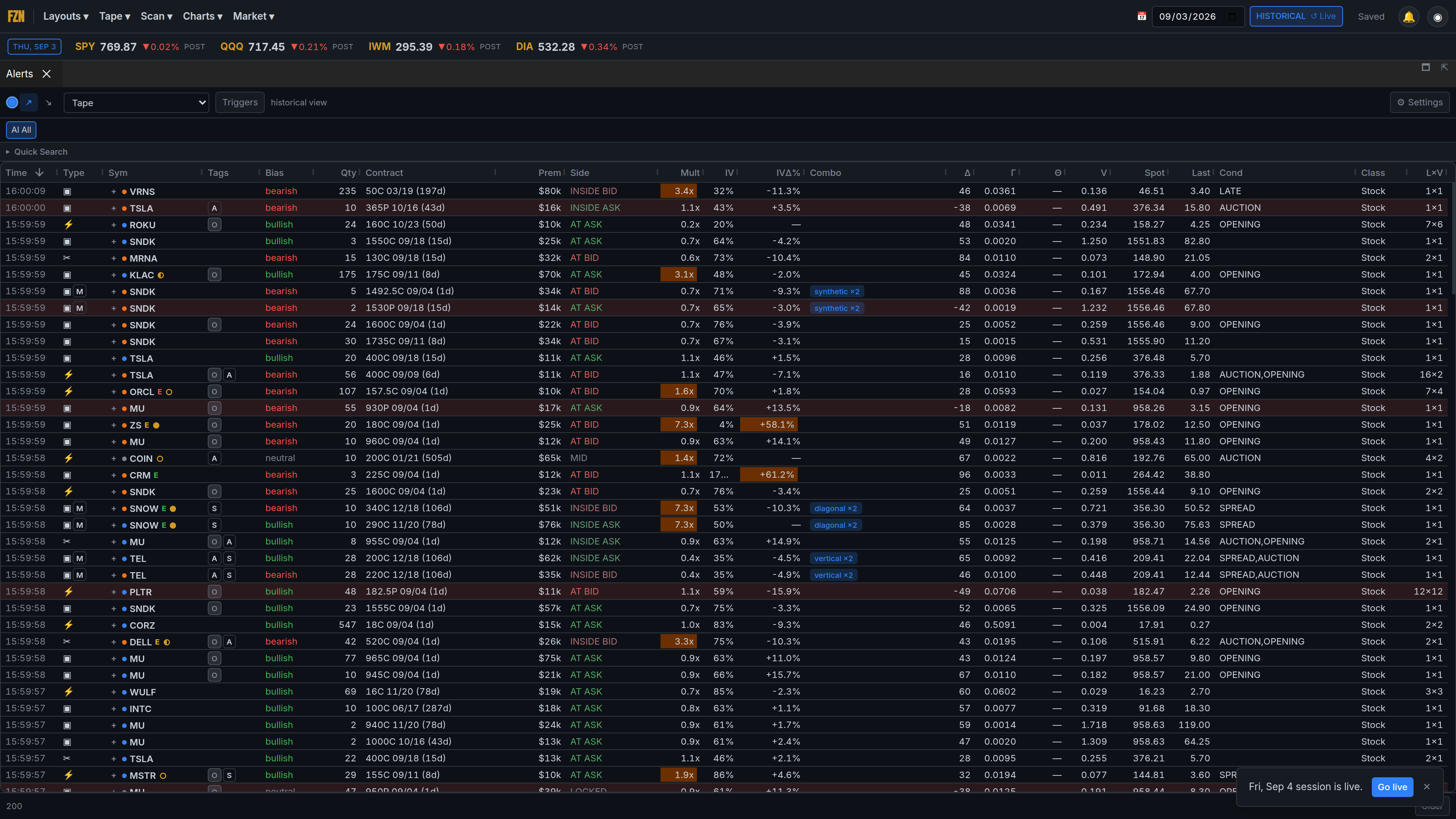
Task: Select the Alerts tab
Action: click(20, 74)
